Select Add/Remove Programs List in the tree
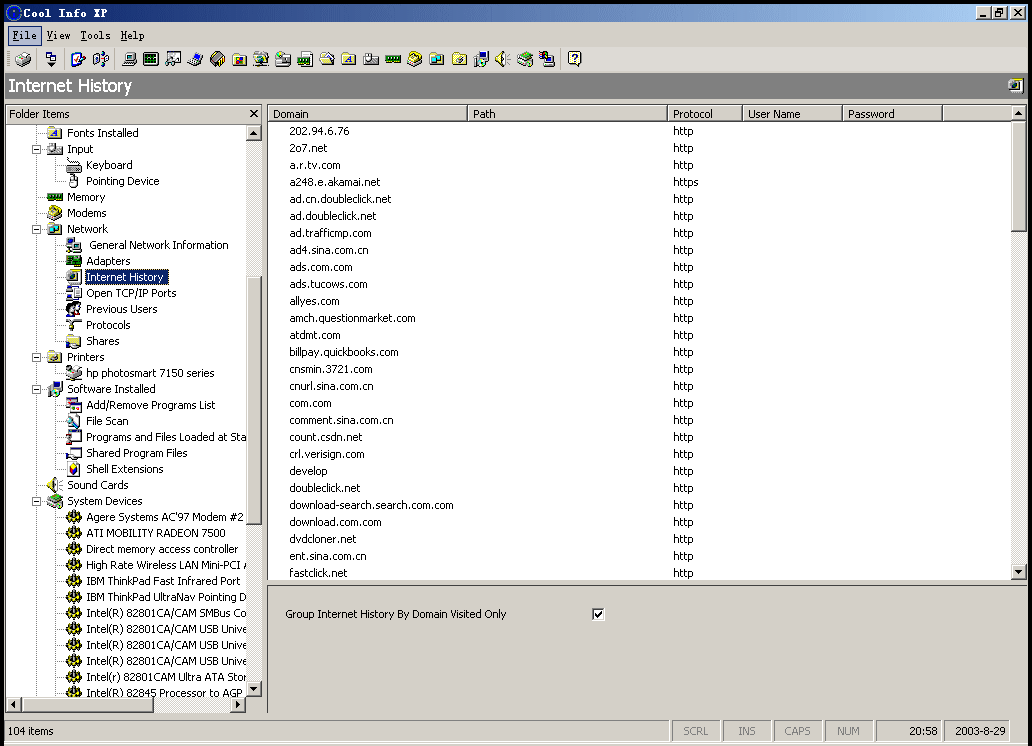This screenshot has width=1032, height=746. point(151,406)
